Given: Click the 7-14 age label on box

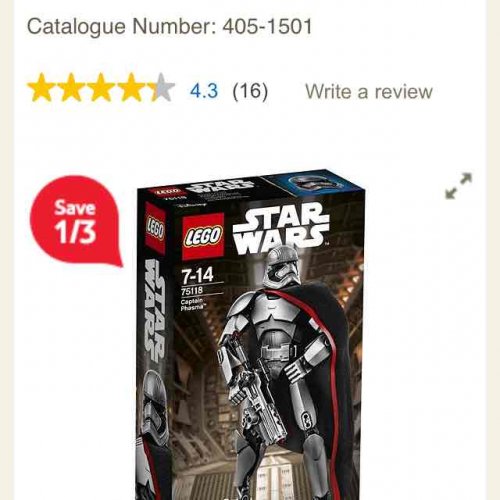Looking at the screenshot, I should click(197, 276).
